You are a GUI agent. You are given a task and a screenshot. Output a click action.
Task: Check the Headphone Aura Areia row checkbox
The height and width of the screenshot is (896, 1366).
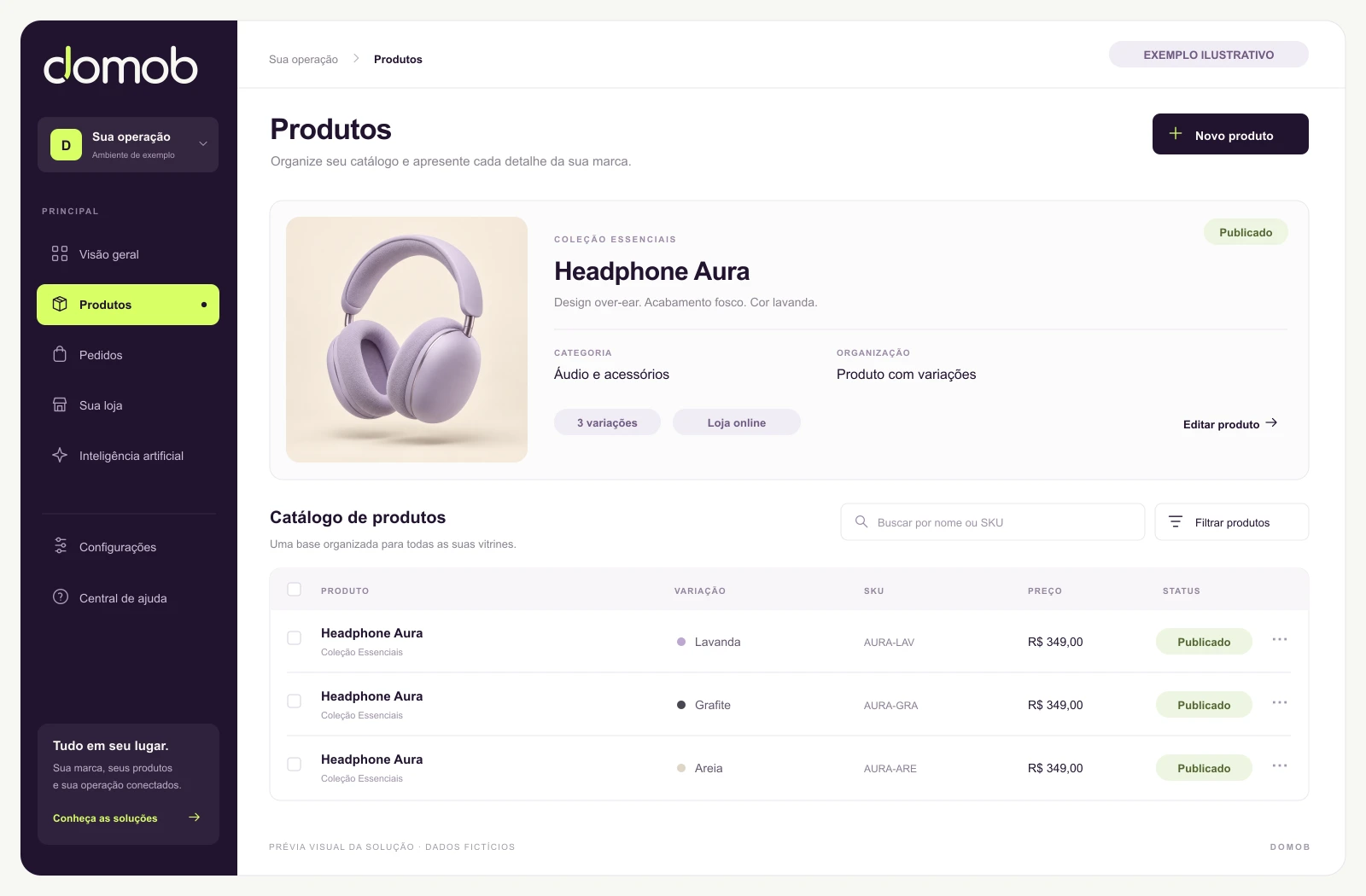point(295,764)
